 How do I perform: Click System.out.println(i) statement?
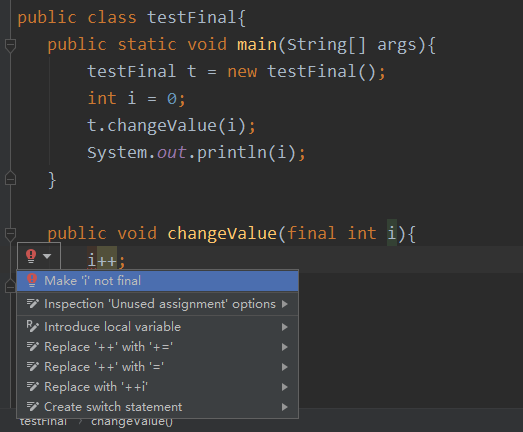(196, 153)
